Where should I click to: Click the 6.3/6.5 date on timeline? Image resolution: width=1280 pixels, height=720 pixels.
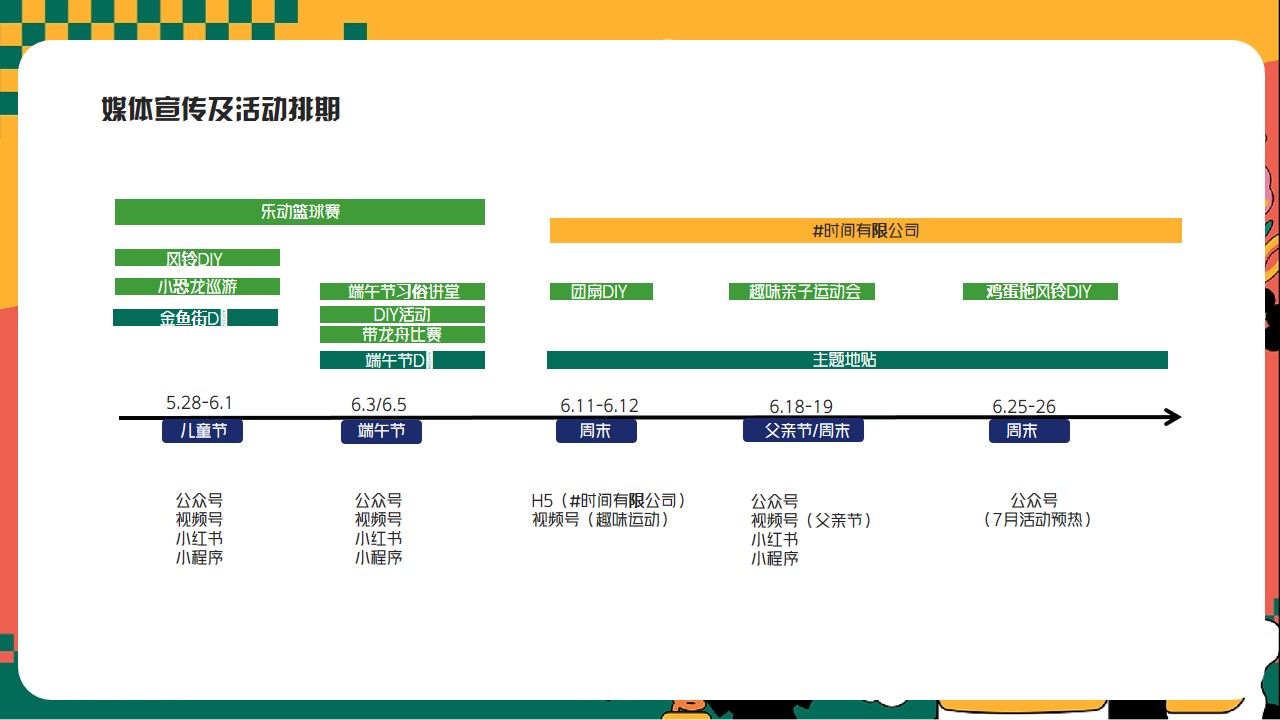(x=379, y=405)
